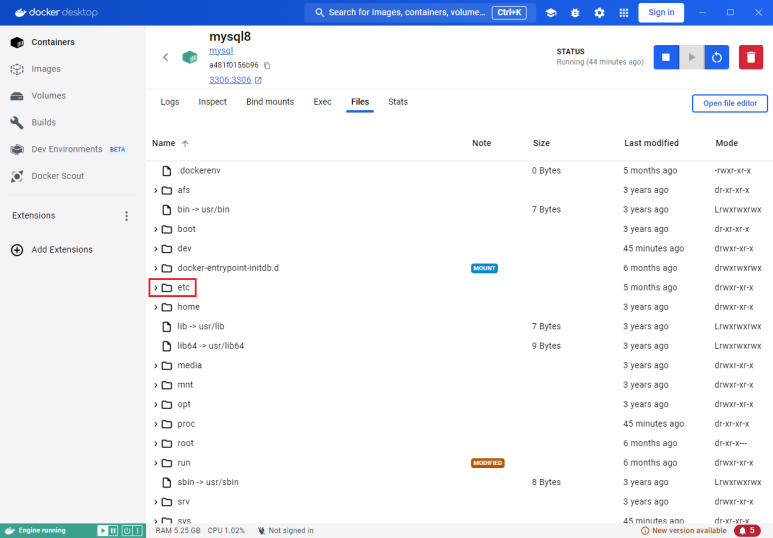773x538 pixels.
Task: Pause engine with status bar pause button
Action: [x=113, y=531]
